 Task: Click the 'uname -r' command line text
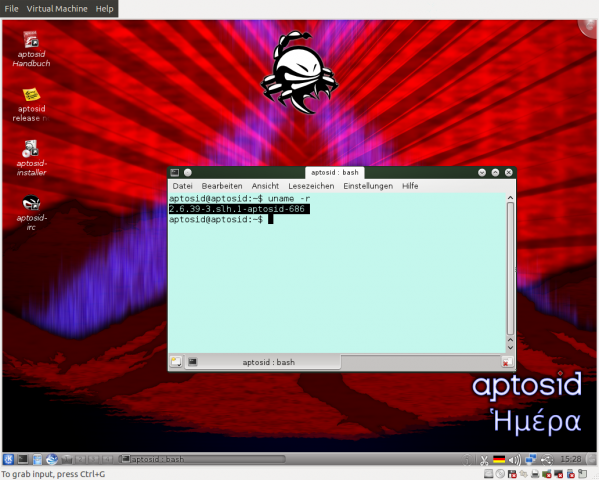(x=289, y=199)
